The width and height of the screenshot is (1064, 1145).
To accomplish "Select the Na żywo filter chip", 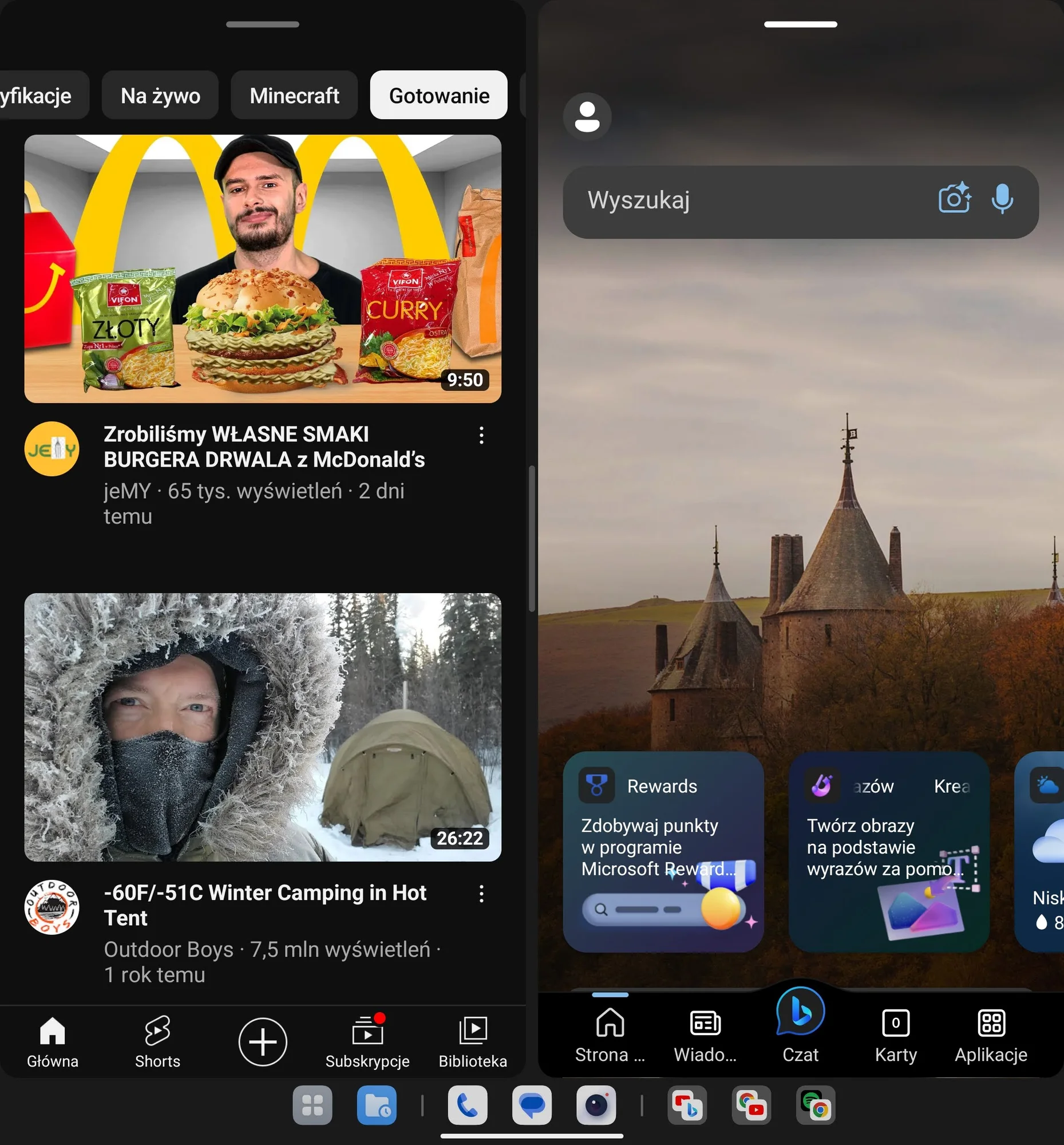I will (160, 95).
